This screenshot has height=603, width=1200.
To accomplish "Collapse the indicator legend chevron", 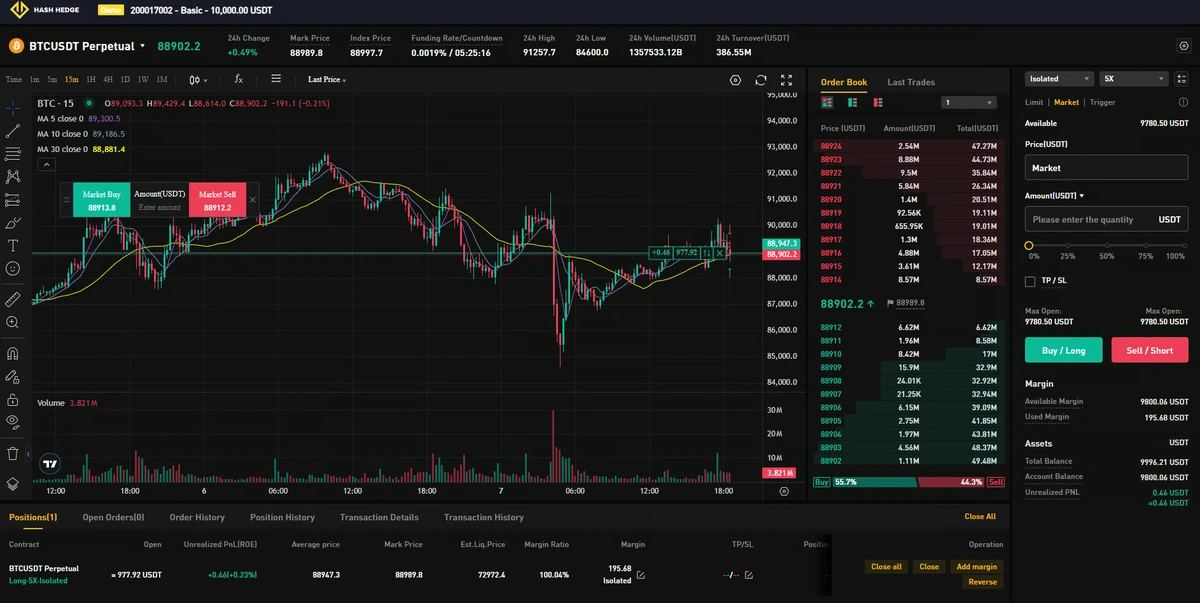I will [46, 163].
